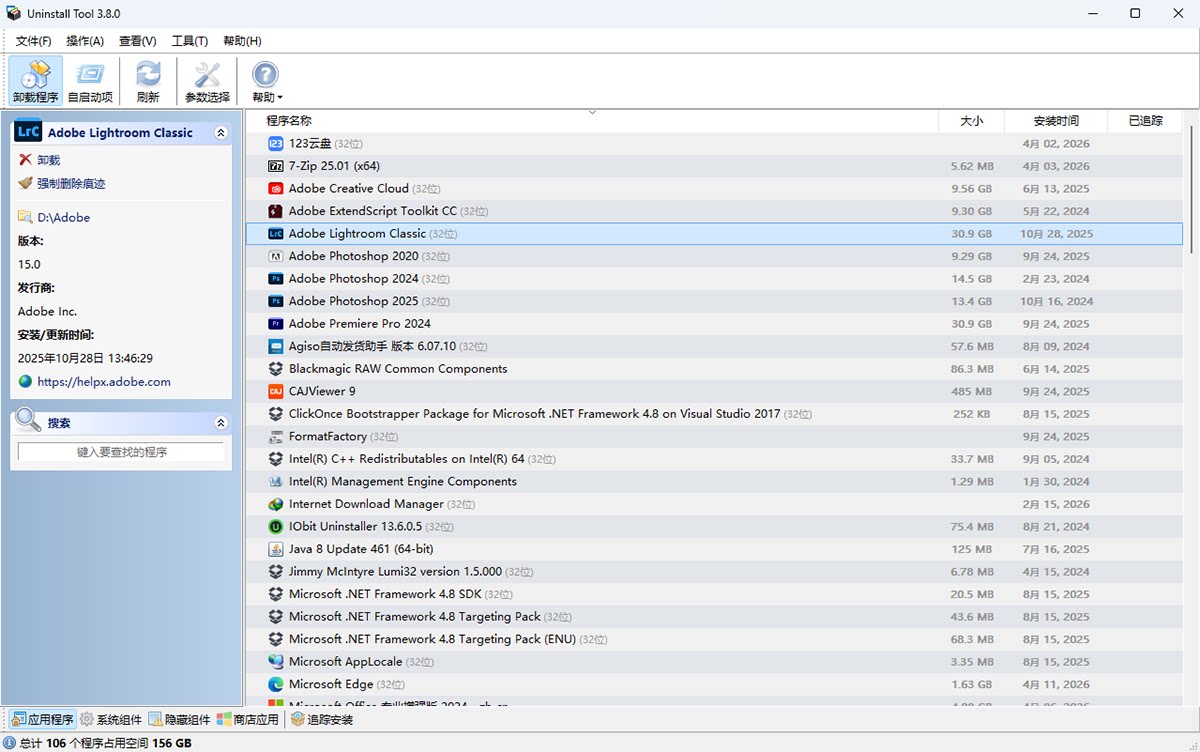Click the FormatFactory icon
This screenshot has width=1200, height=752.
pos(276,437)
